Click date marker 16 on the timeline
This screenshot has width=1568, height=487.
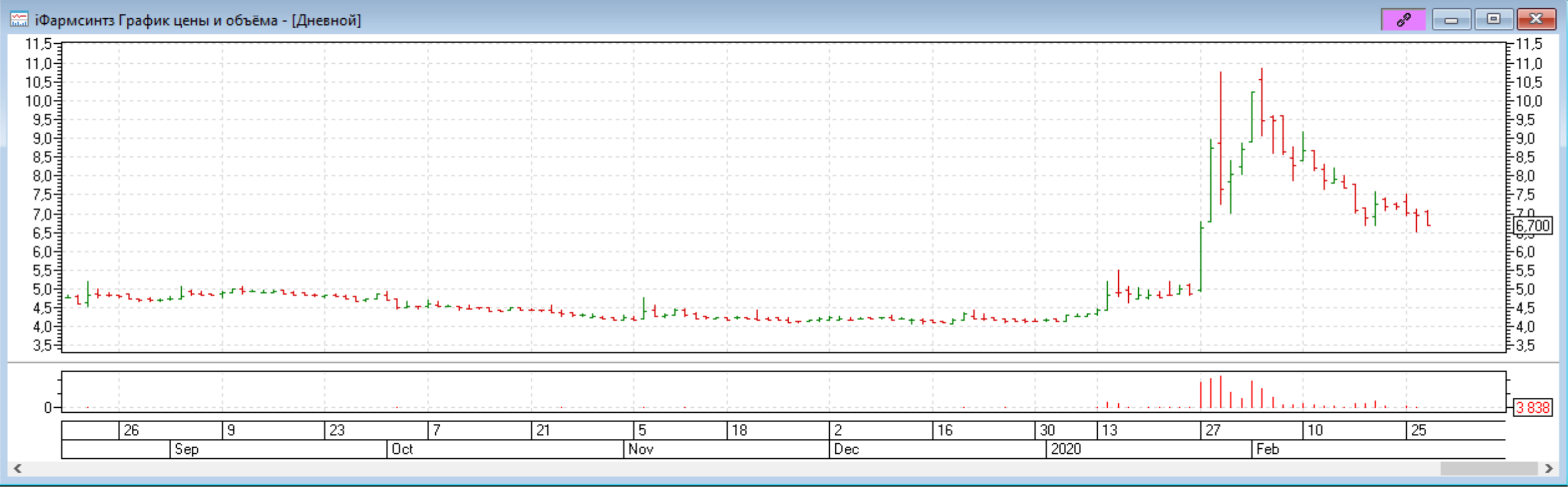945,430
